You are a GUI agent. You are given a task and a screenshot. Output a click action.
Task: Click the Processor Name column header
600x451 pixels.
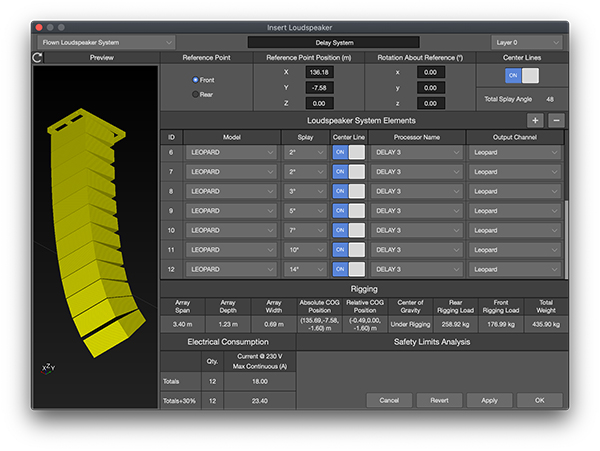416,137
